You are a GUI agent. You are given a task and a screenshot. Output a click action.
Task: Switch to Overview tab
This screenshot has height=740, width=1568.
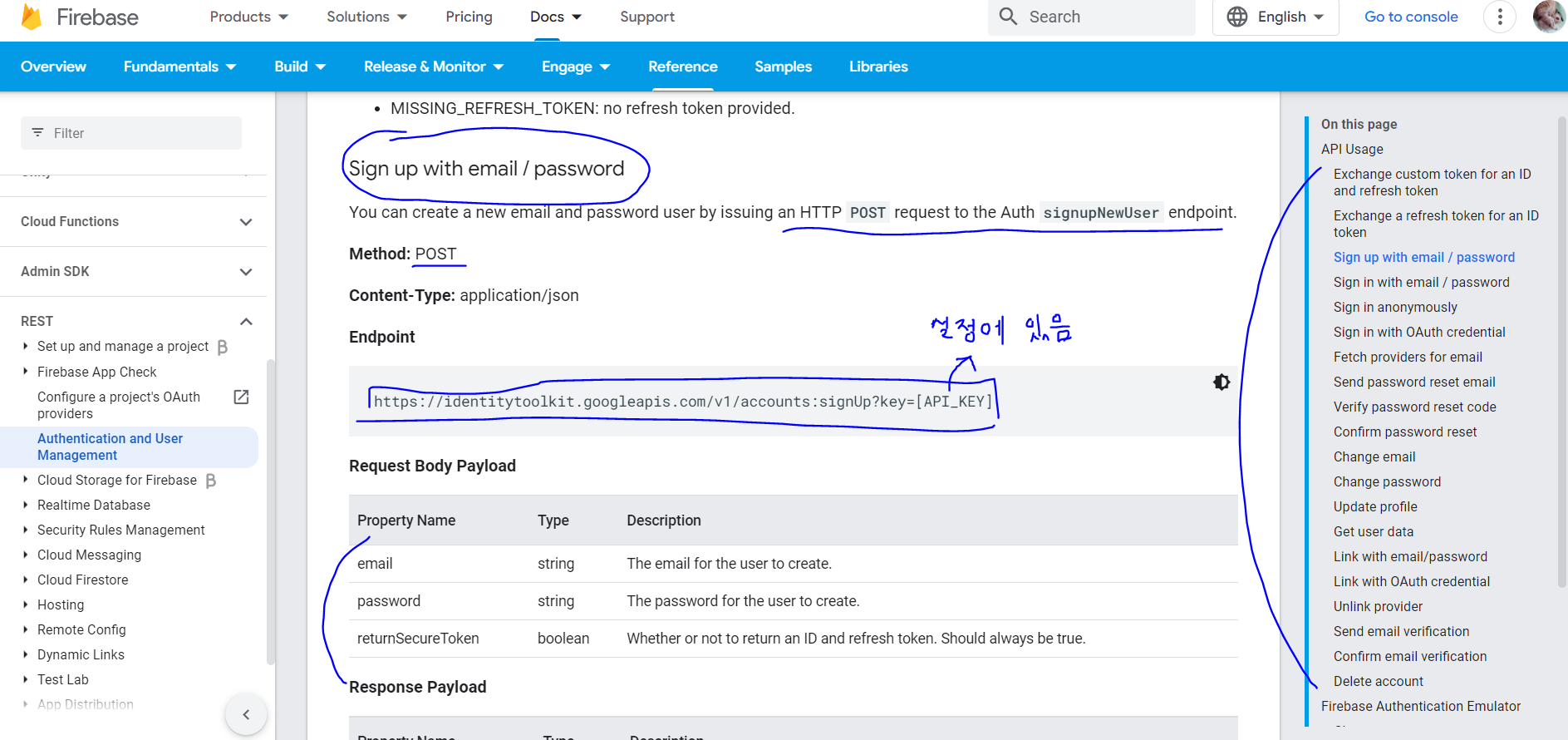pos(53,67)
